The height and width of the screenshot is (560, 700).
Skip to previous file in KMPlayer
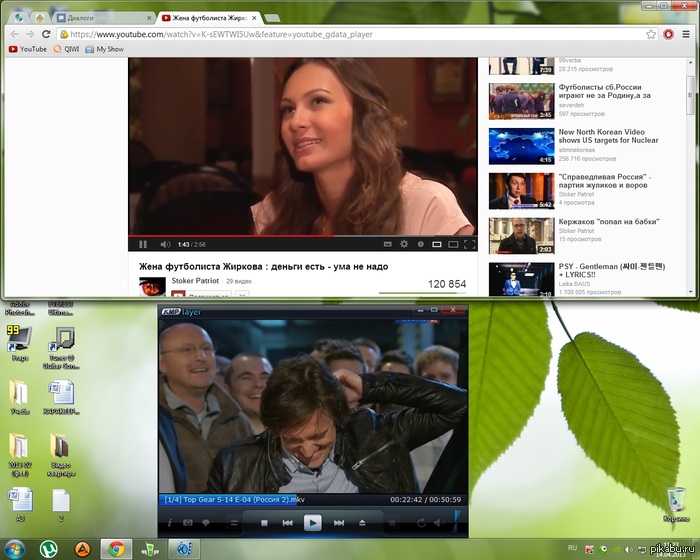(288, 522)
